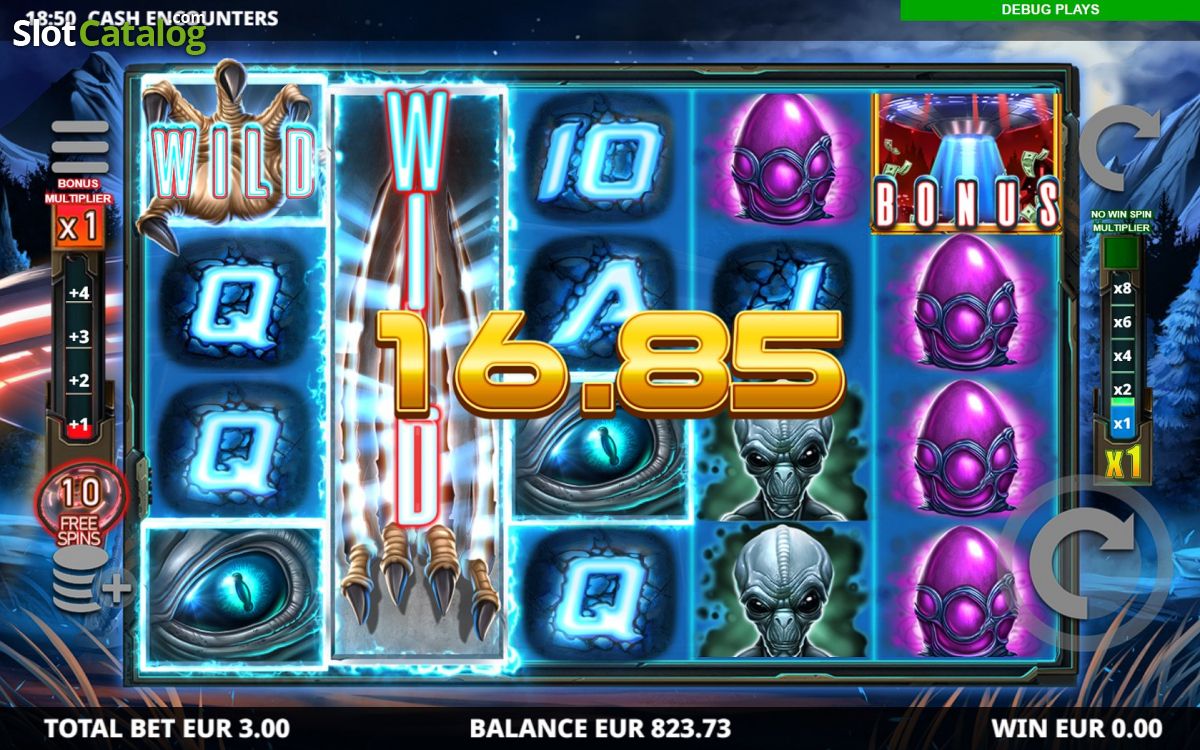Click the blue reptile eye at bottom left
This screenshot has width=1200, height=750.
pos(234,594)
